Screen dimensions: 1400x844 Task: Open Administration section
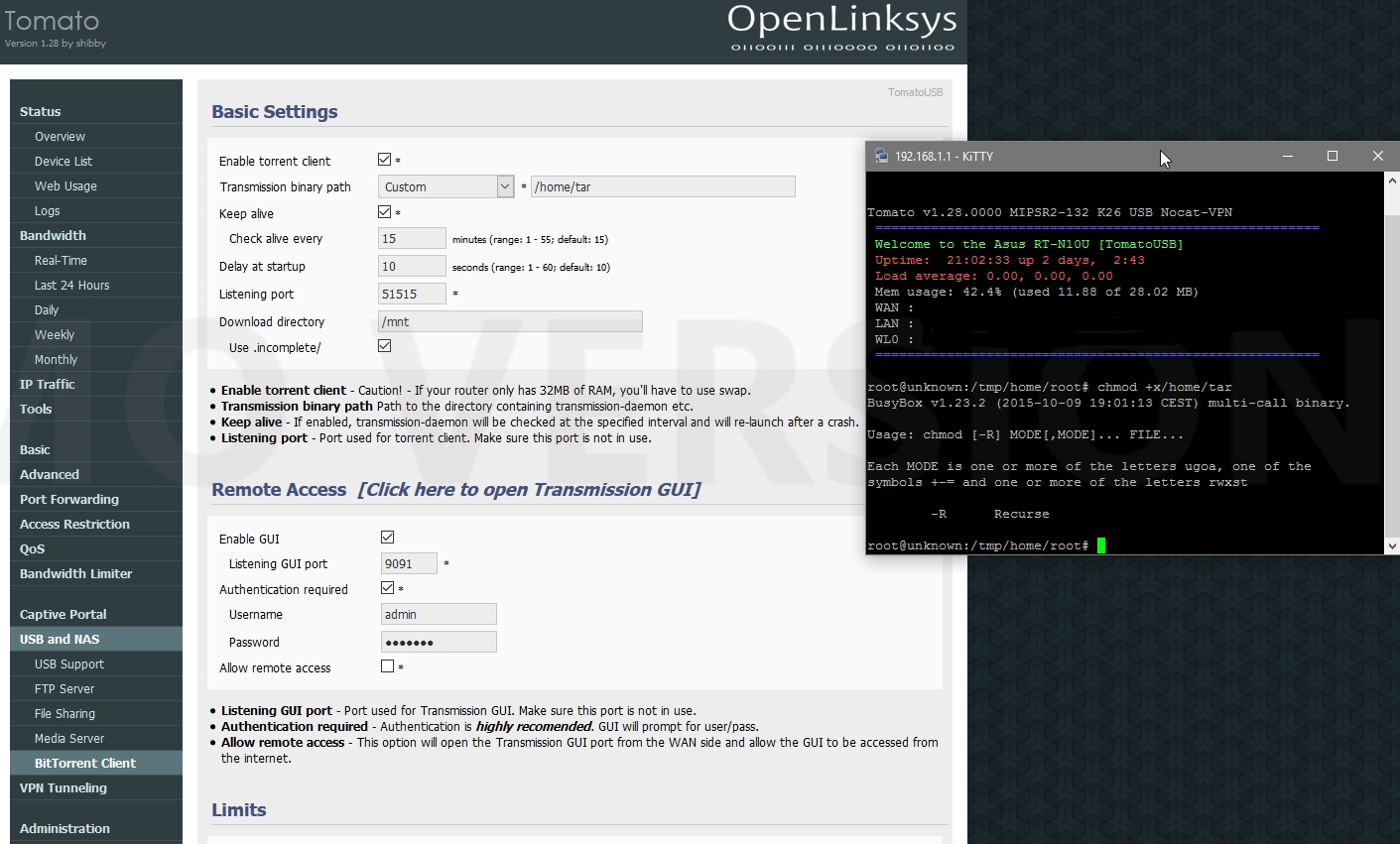[x=96, y=828]
